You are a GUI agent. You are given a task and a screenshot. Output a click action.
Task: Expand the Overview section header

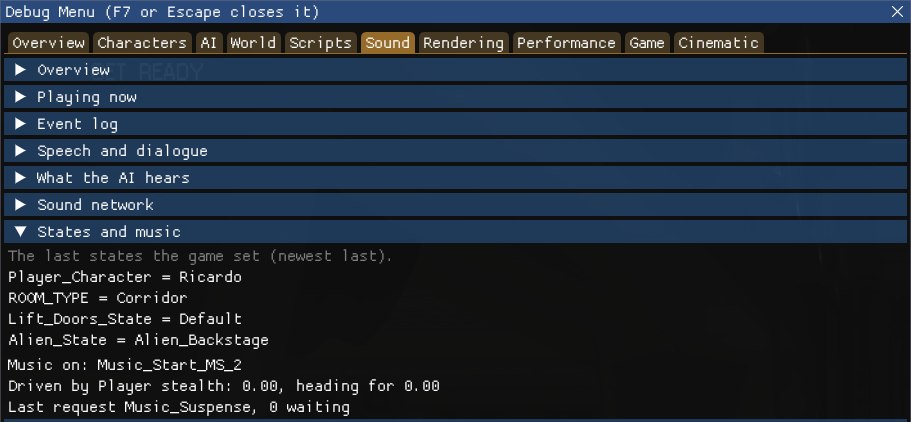tap(456, 70)
